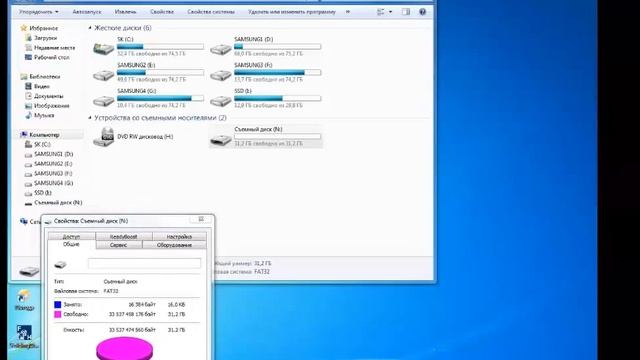
Task: Select SAMSUNG2 (E:) in the navigation tree
Action: (x=53, y=164)
